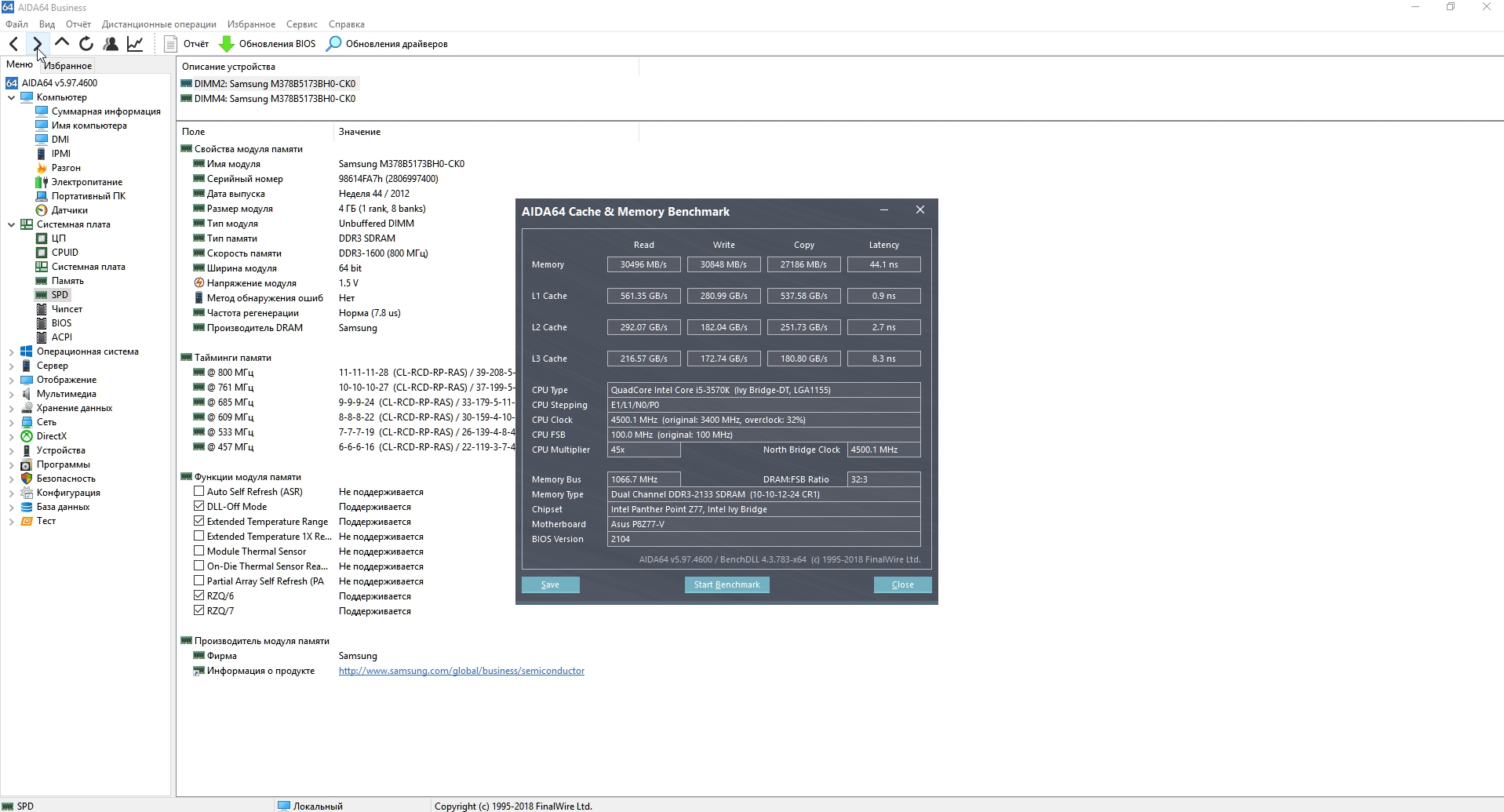
Task: Toggle the Partial Array Self Refresh checkbox
Action: [199, 581]
